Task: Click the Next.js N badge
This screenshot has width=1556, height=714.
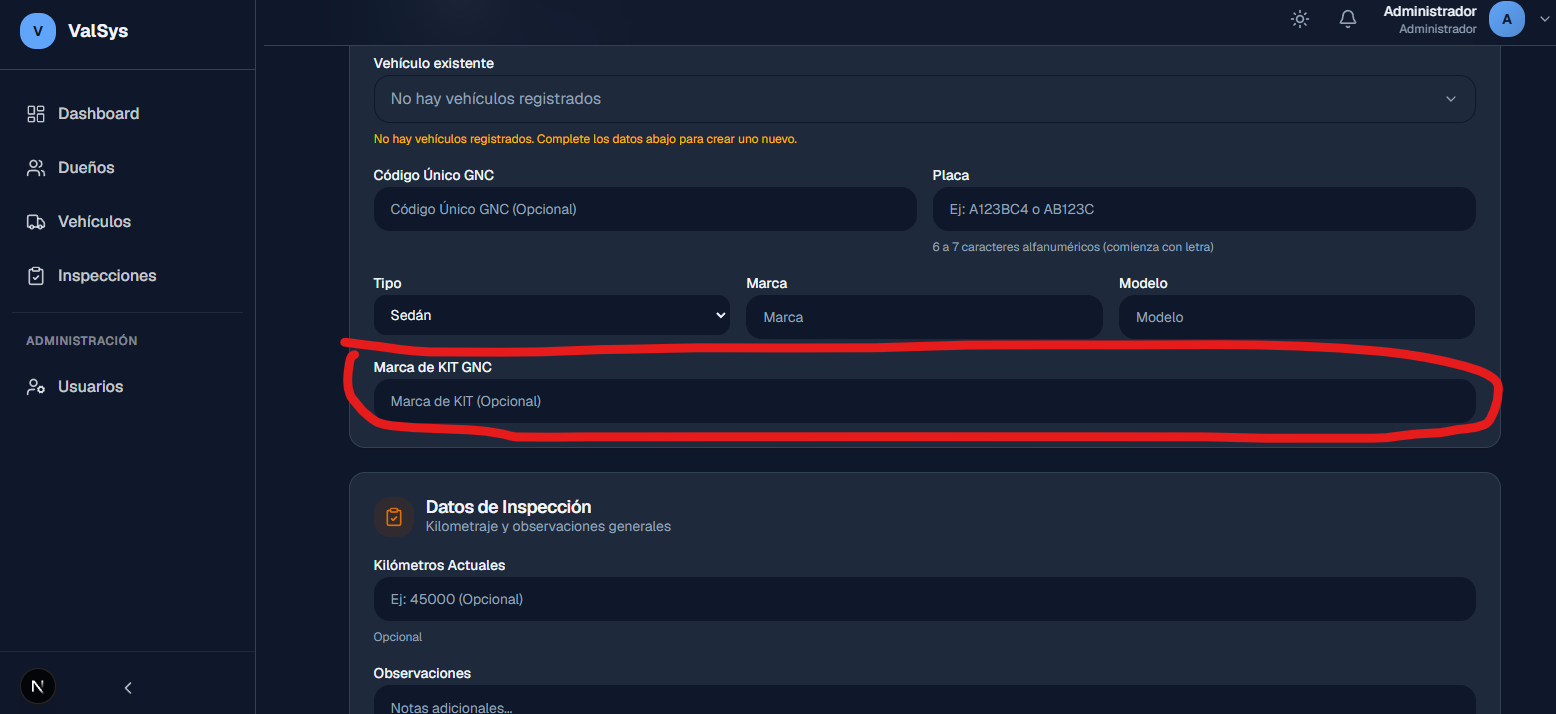Action: (x=38, y=686)
